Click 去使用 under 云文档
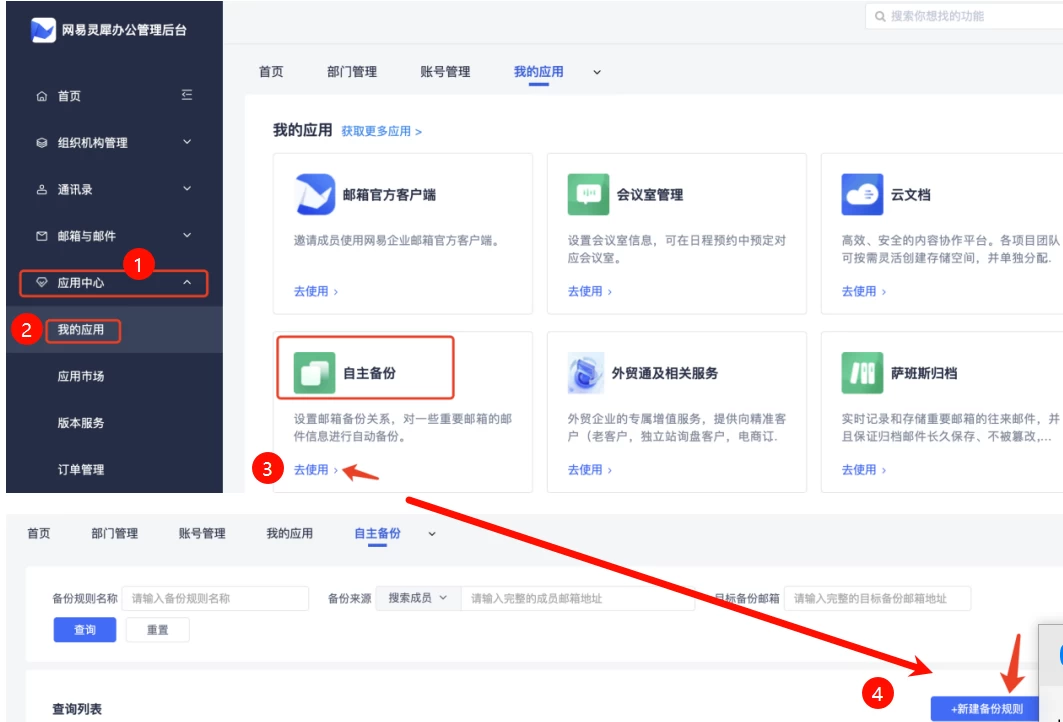The width and height of the screenshot is (1063, 722). tap(864, 292)
